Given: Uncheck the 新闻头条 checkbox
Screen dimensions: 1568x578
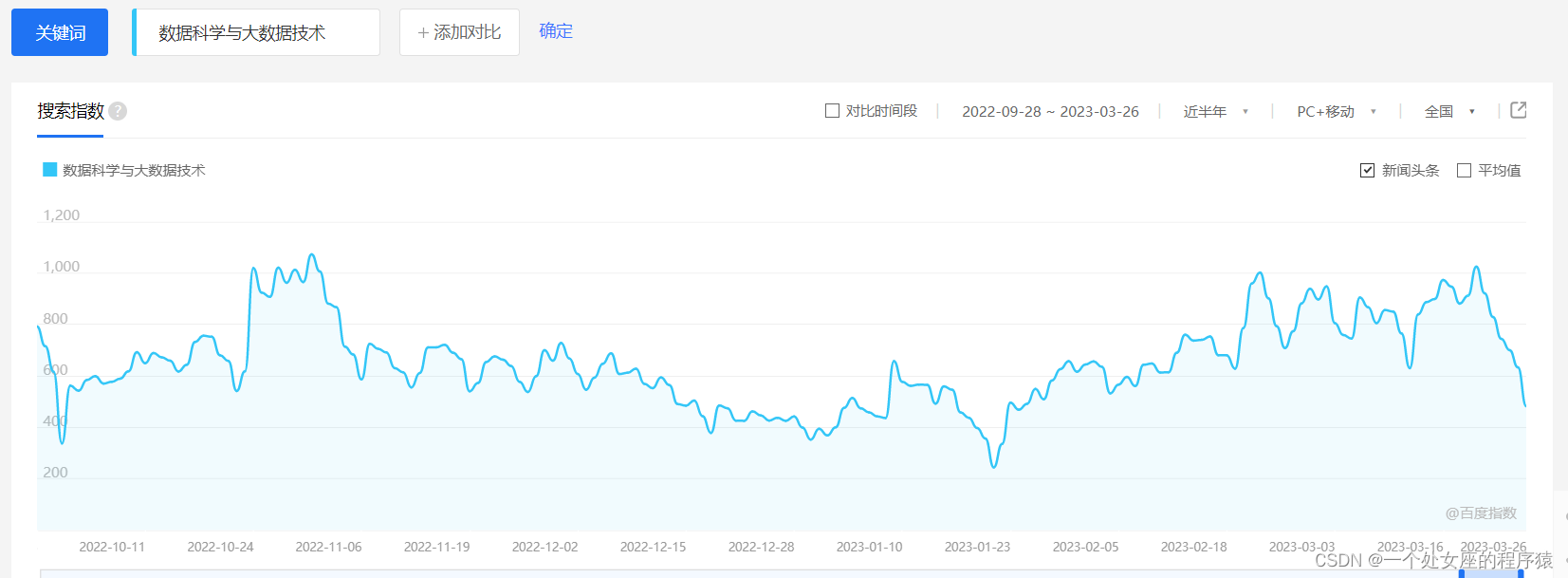Looking at the screenshot, I should point(1367,171).
